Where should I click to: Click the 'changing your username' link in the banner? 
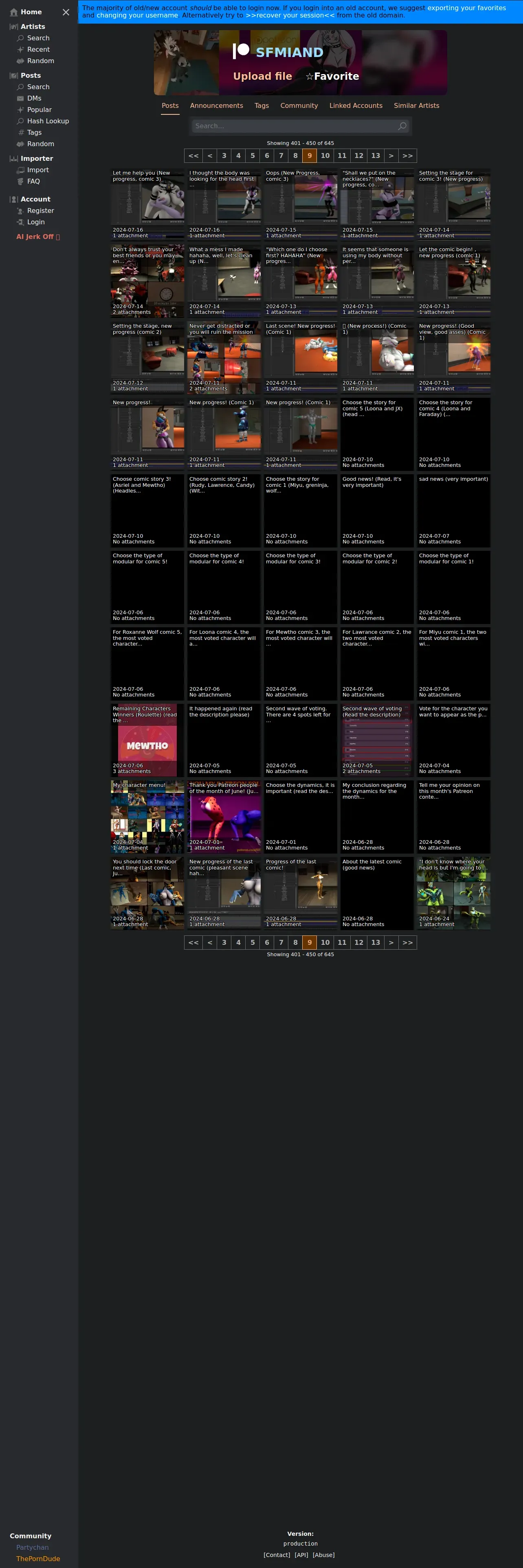[x=138, y=15]
